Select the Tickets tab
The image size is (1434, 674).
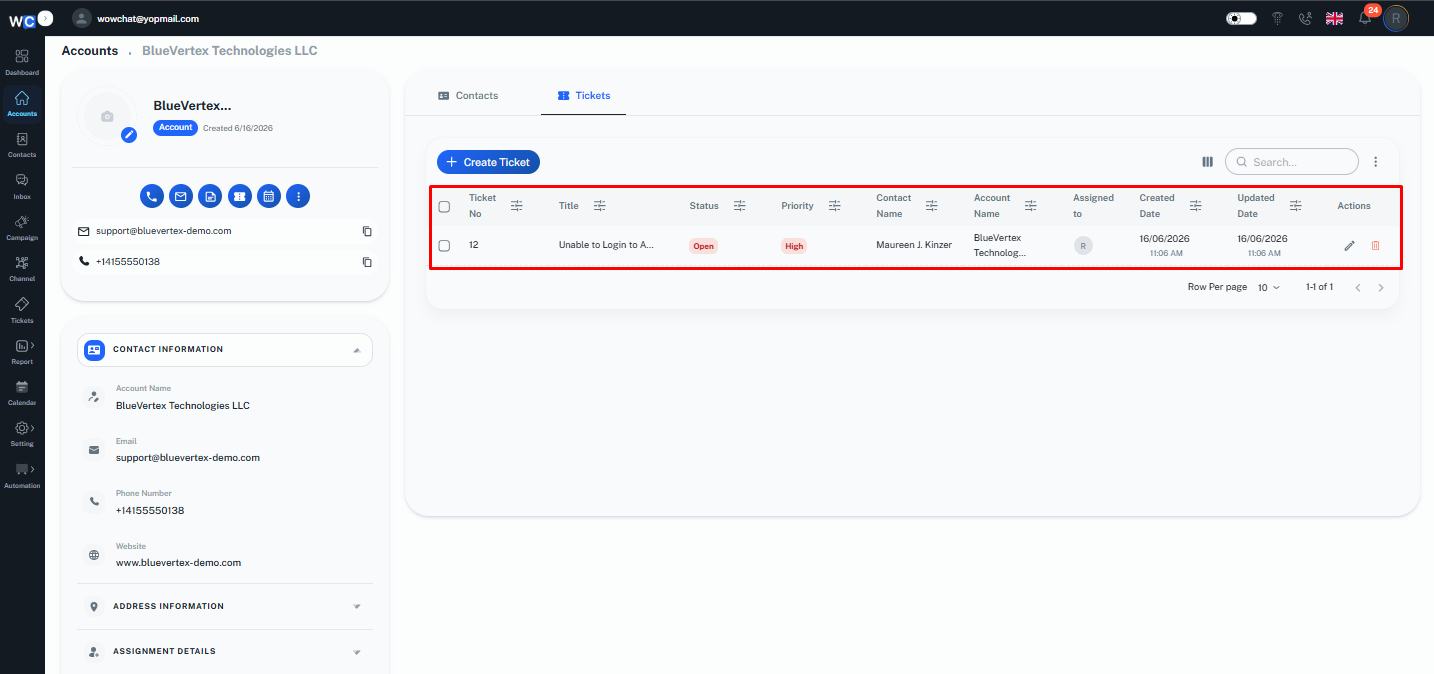pos(584,96)
